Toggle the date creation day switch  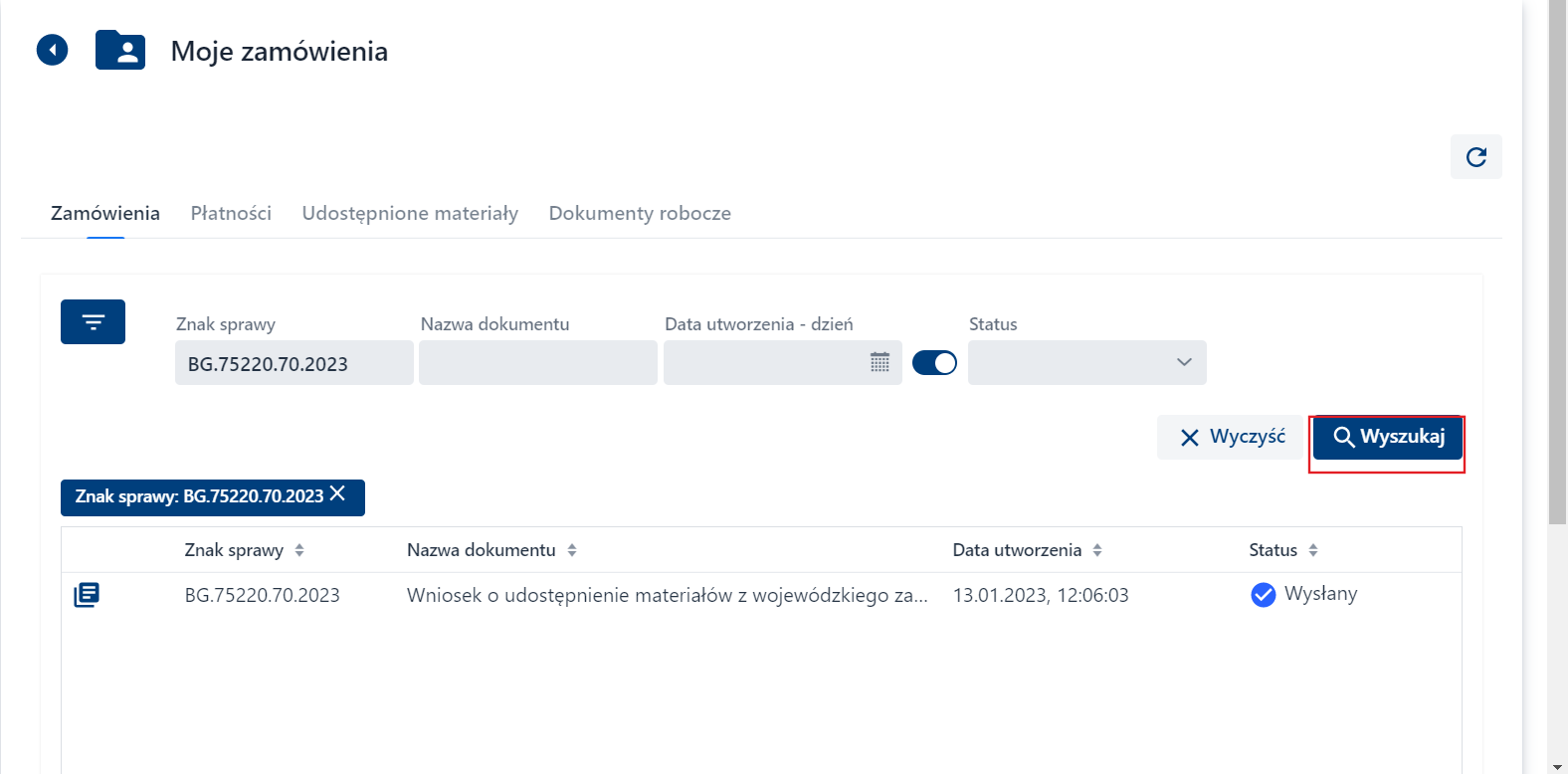pyautogui.click(x=934, y=363)
